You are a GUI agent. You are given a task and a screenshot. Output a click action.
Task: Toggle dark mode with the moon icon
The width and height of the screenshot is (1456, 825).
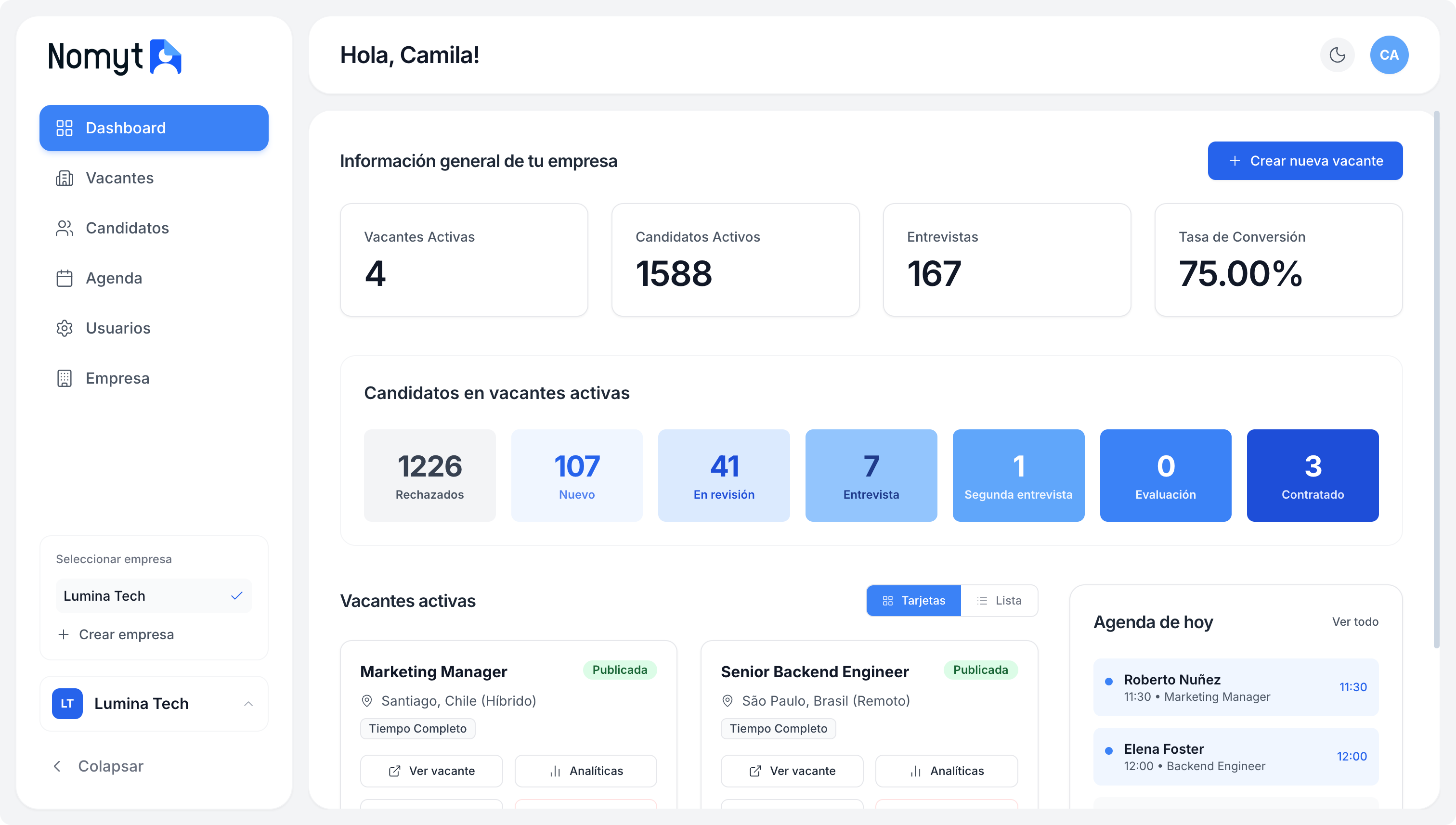(1337, 55)
